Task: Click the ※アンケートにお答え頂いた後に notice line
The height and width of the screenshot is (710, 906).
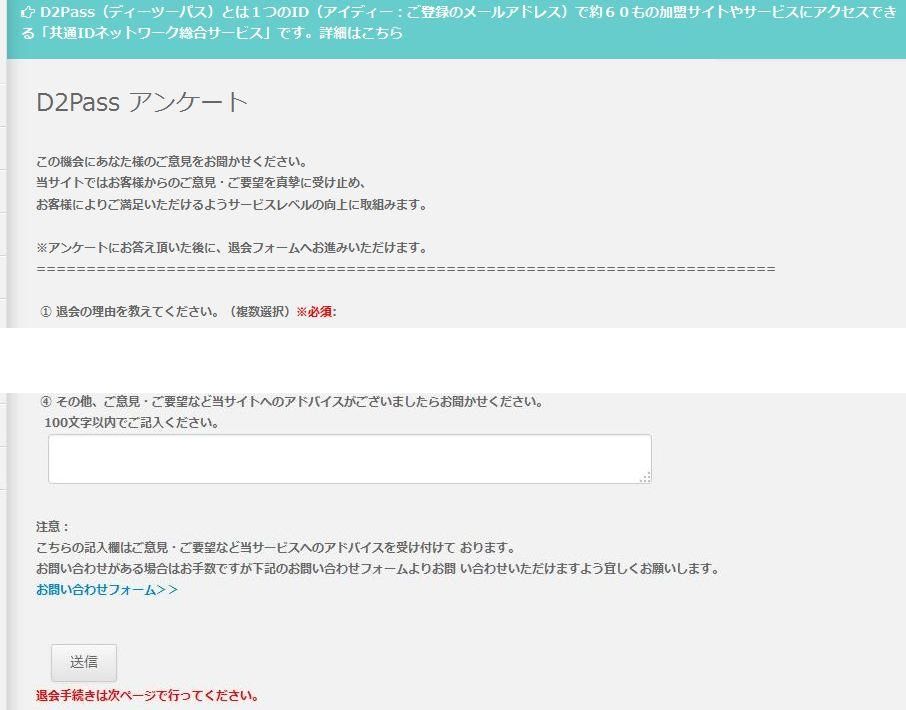Action: (232, 248)
